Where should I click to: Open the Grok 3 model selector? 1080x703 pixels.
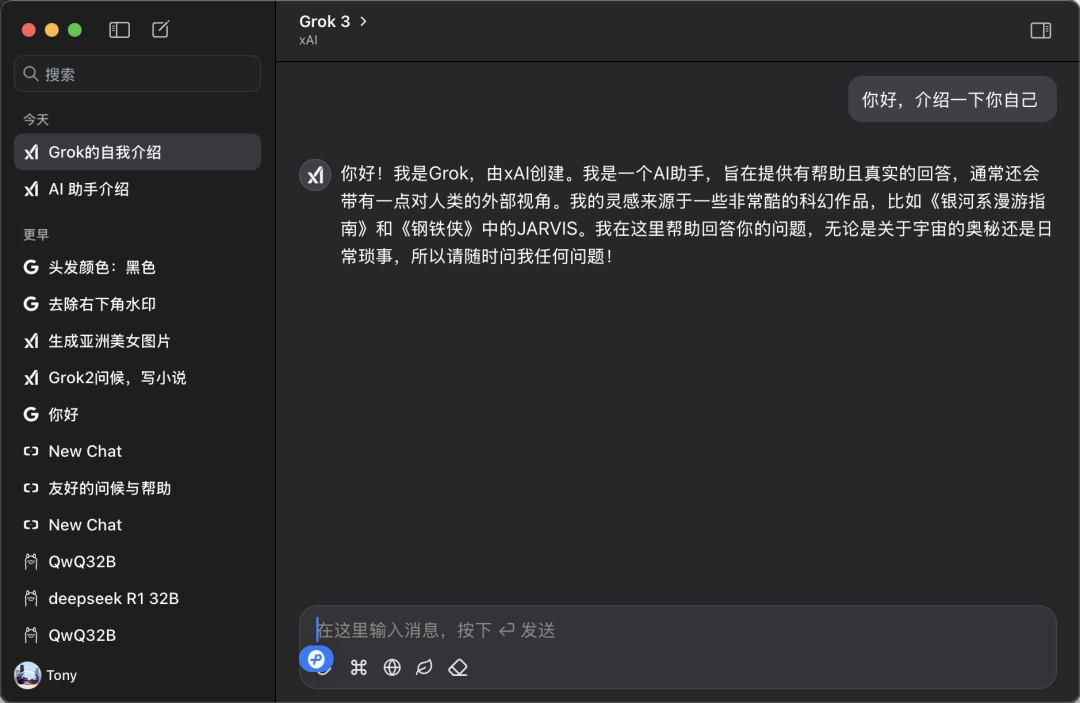point(333,21)
